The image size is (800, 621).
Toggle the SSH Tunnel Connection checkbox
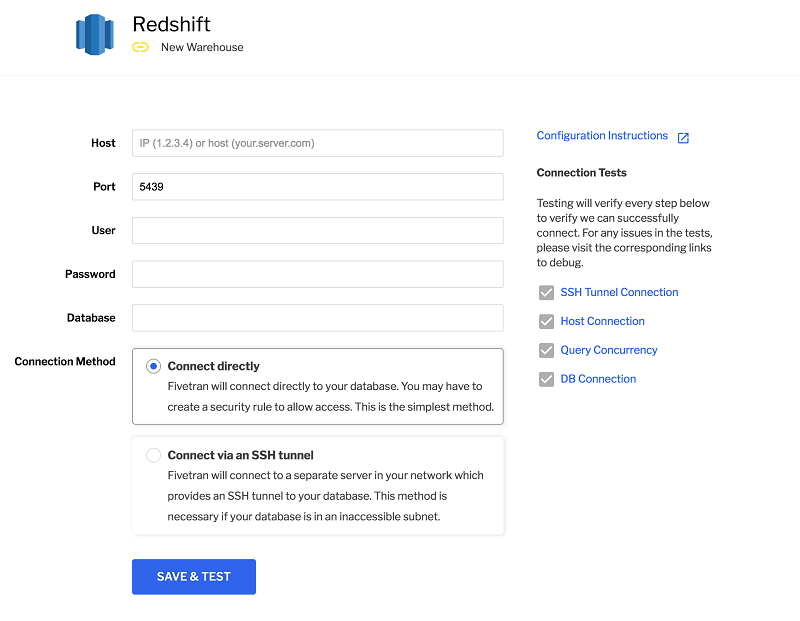click(x=546, y=293)
